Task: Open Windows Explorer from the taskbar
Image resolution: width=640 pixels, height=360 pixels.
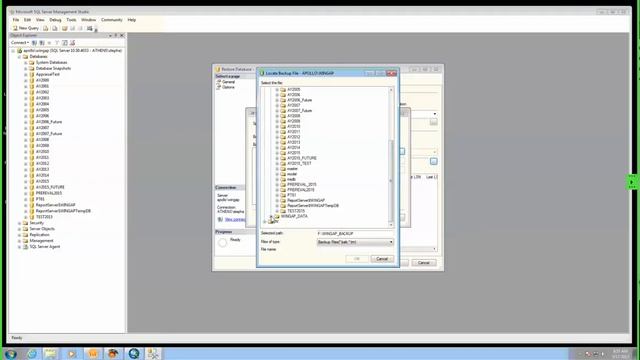Action: (51, 354)
